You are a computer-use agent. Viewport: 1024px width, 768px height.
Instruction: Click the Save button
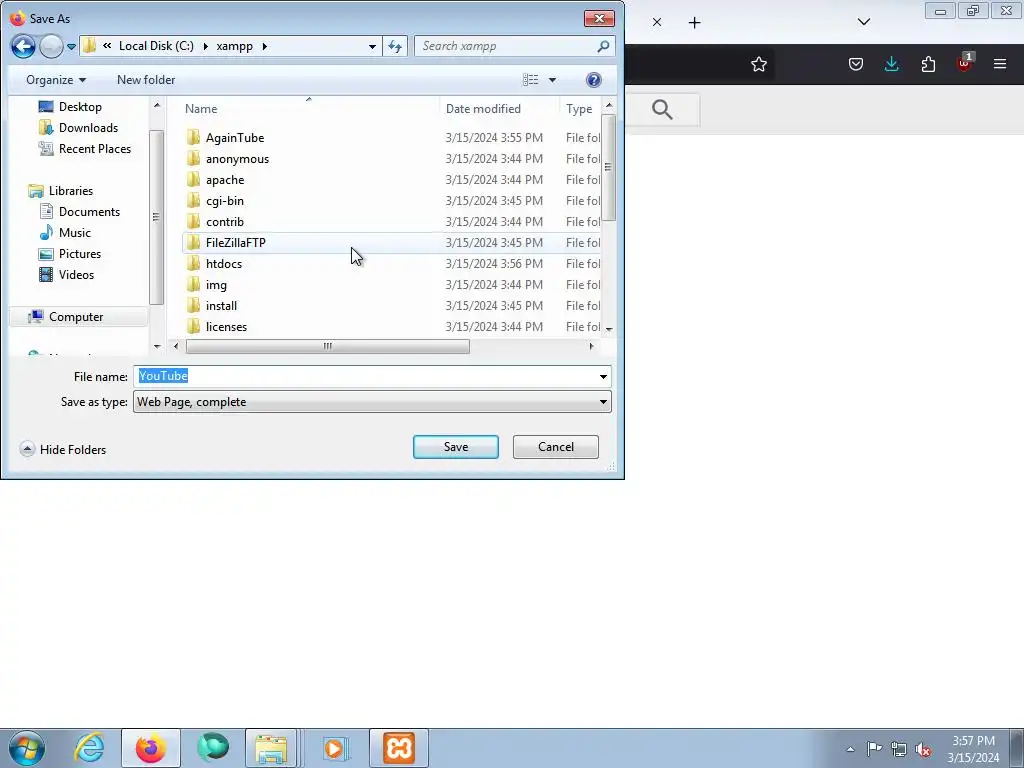456,447
